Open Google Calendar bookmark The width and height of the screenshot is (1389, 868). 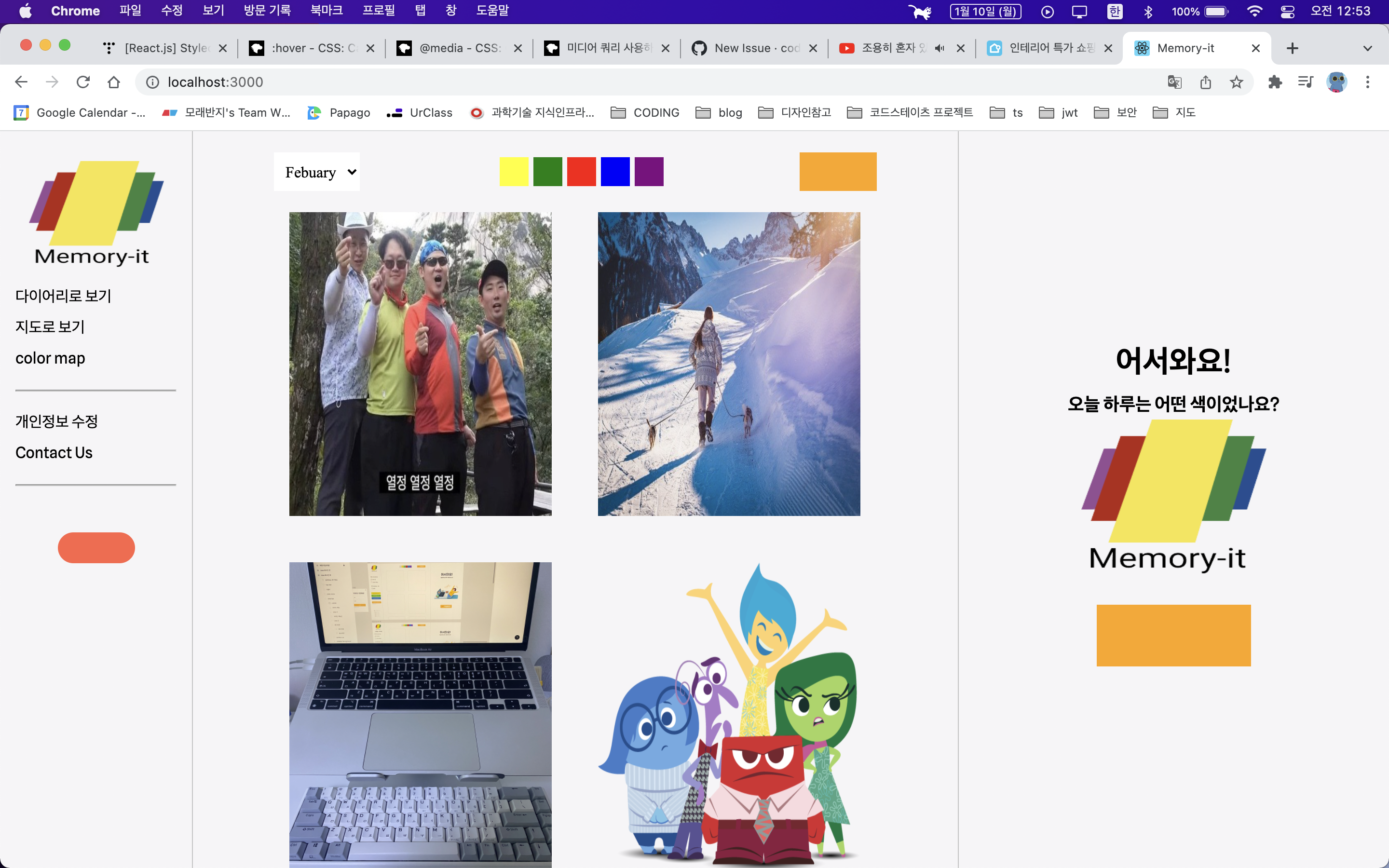click(80, 112)
